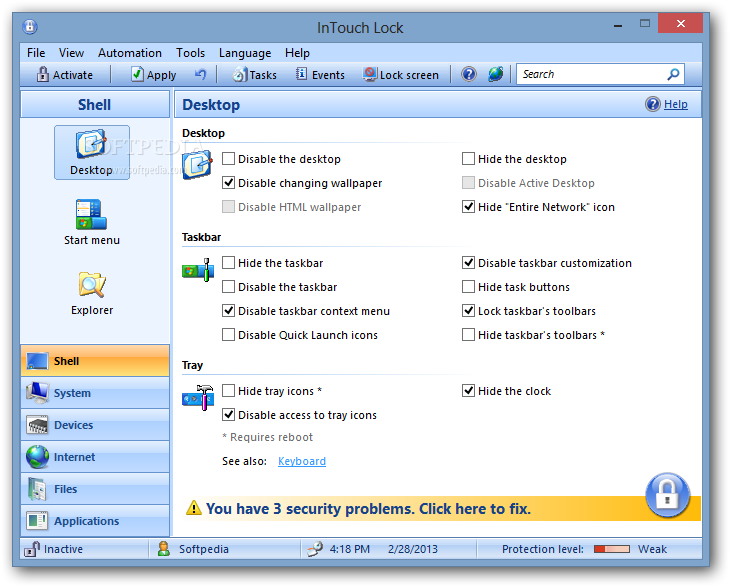Click the 4:18 PM time in status bar

(x=350, y=549)
